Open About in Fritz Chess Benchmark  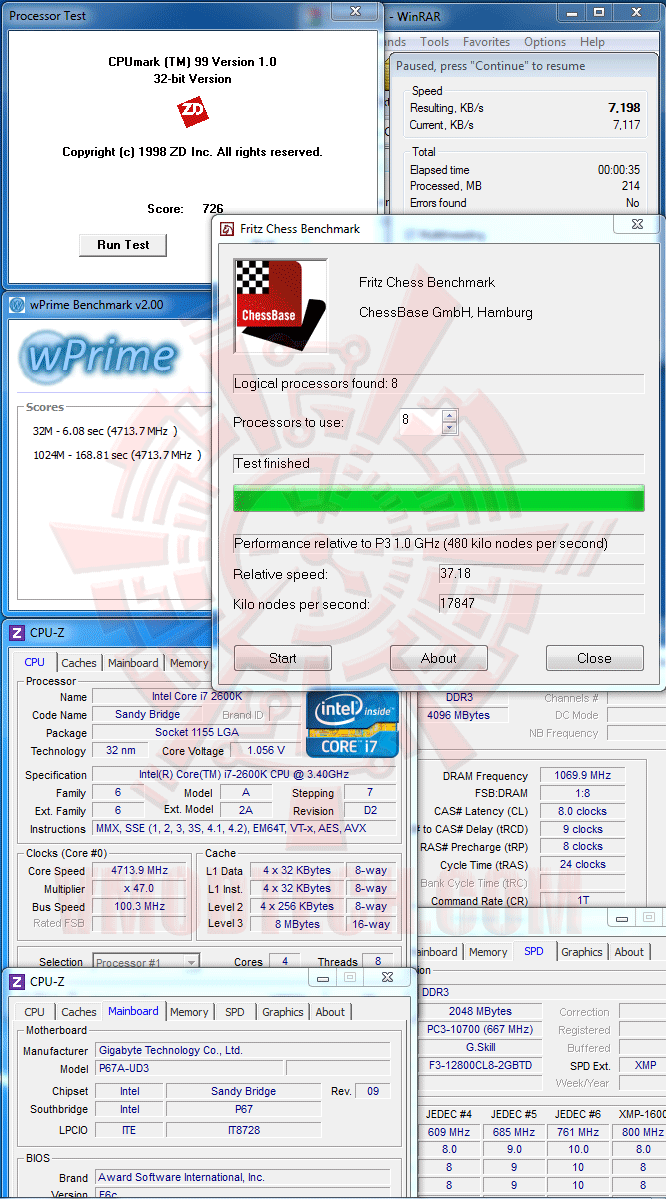click(439, 658)
